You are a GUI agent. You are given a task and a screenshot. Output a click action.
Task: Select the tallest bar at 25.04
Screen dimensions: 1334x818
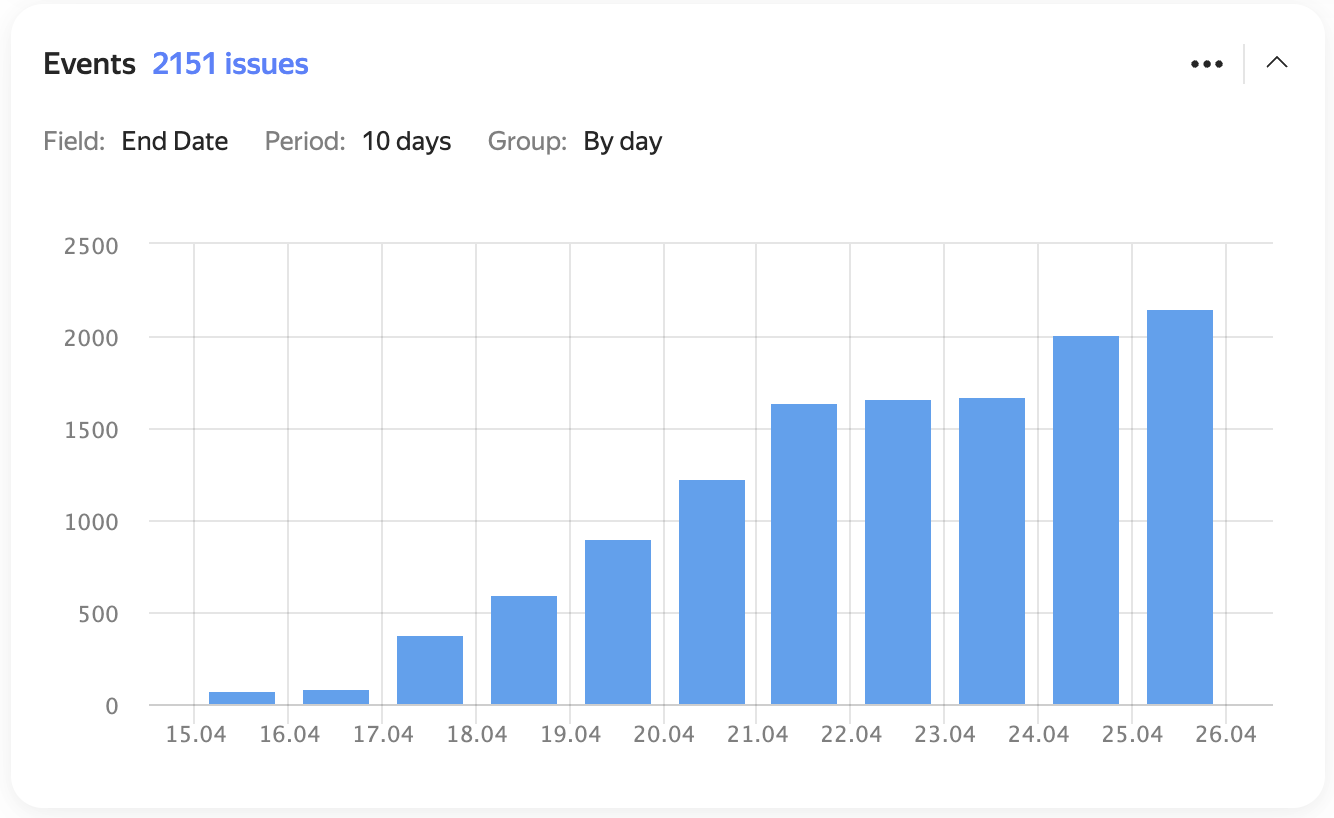pyautogui.click(x=1180, y=507)
